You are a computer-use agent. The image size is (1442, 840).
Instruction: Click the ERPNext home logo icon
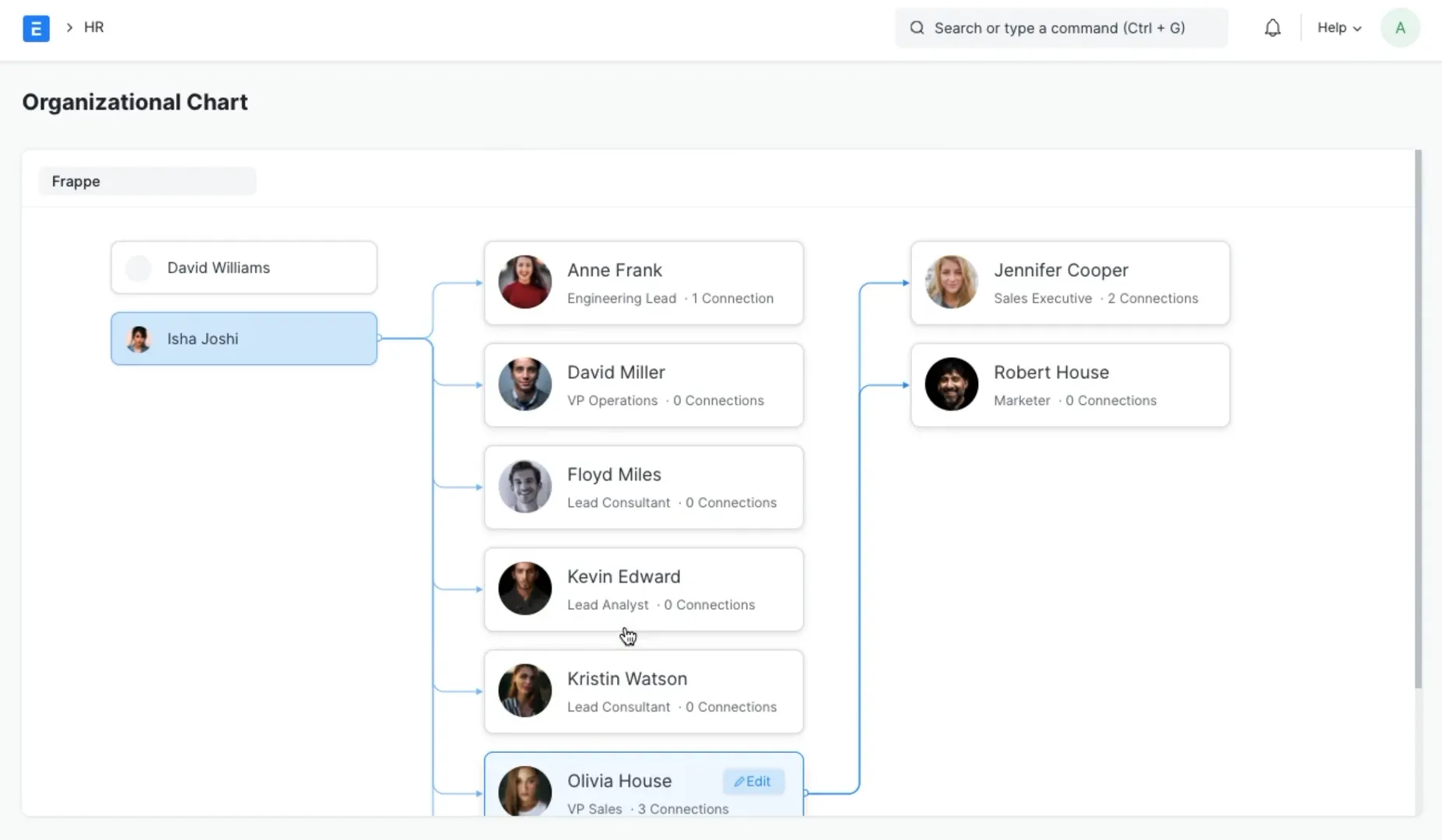click(x=36, y=28)
